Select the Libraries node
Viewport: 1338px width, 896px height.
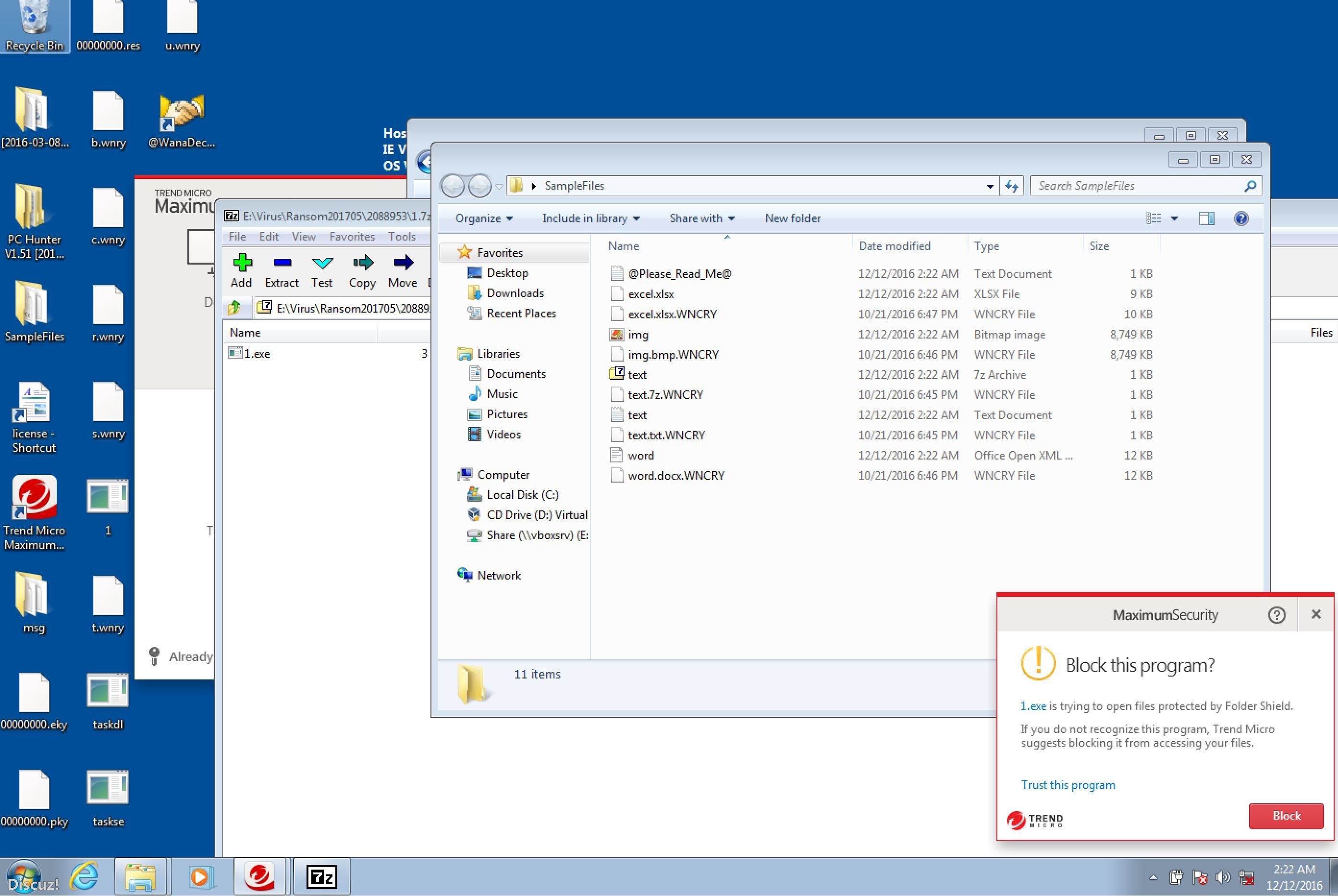[x=497, y=354]
